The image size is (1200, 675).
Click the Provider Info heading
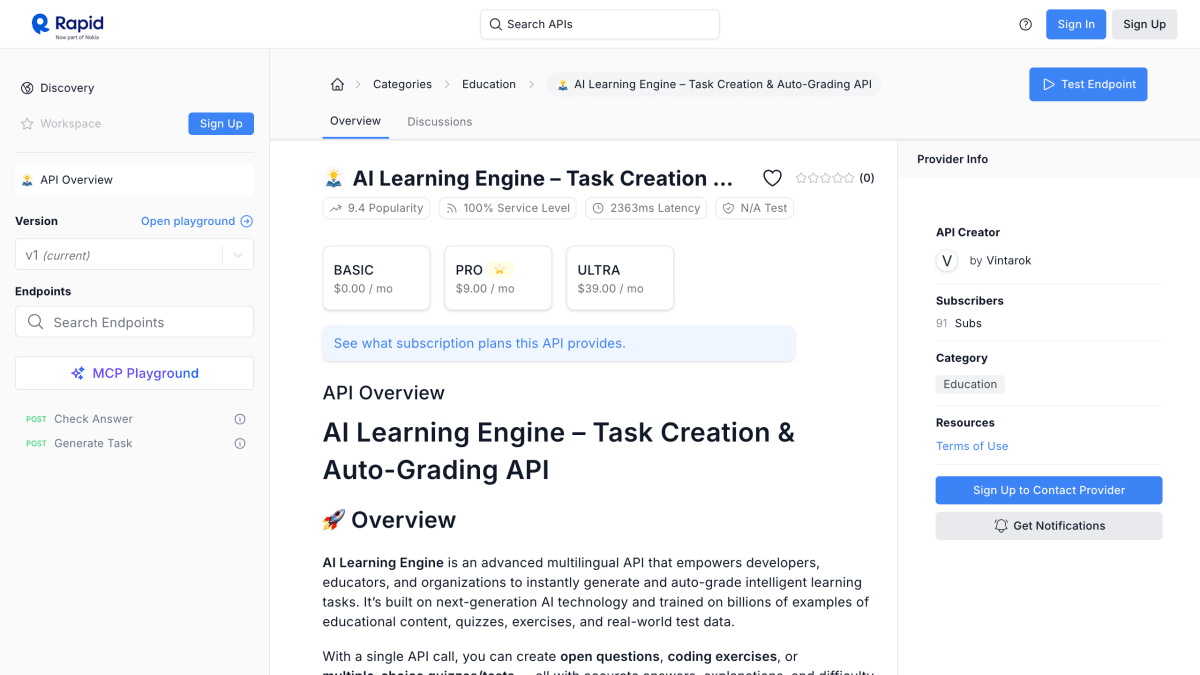click(x=952, y=159)
